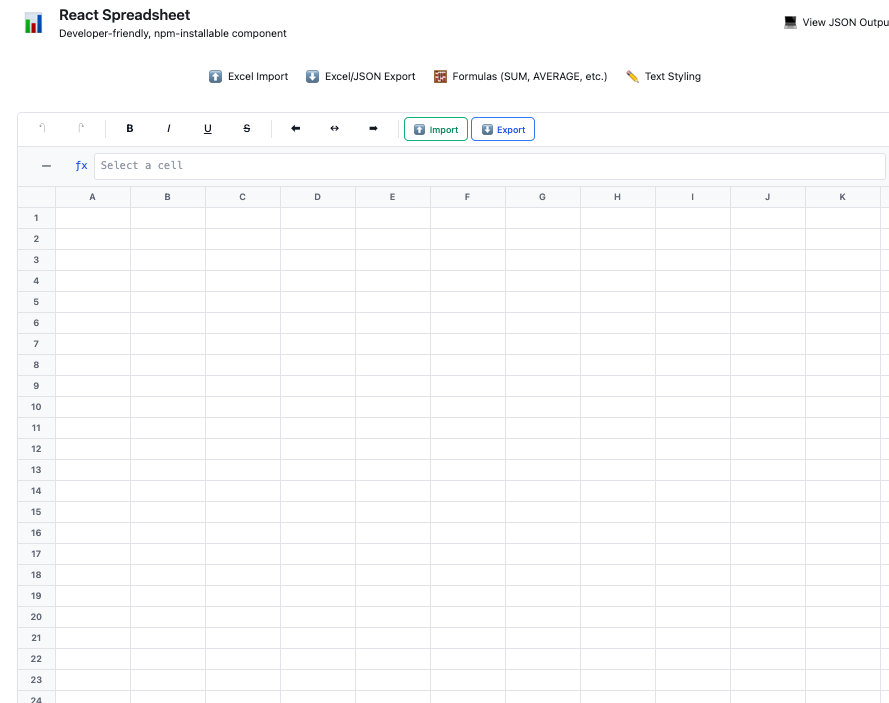Select cell C3 in the grid
Image resolution: width=889 pixels, height=703 pixels.
coord(243,260)
